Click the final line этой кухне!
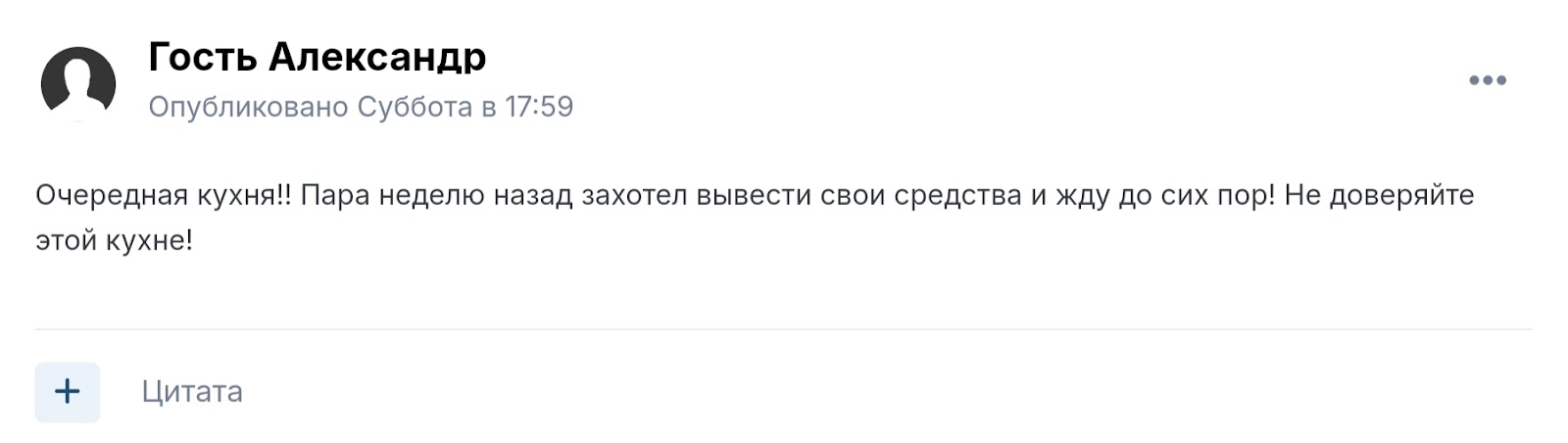1568x443 pixels. (114, 241)
